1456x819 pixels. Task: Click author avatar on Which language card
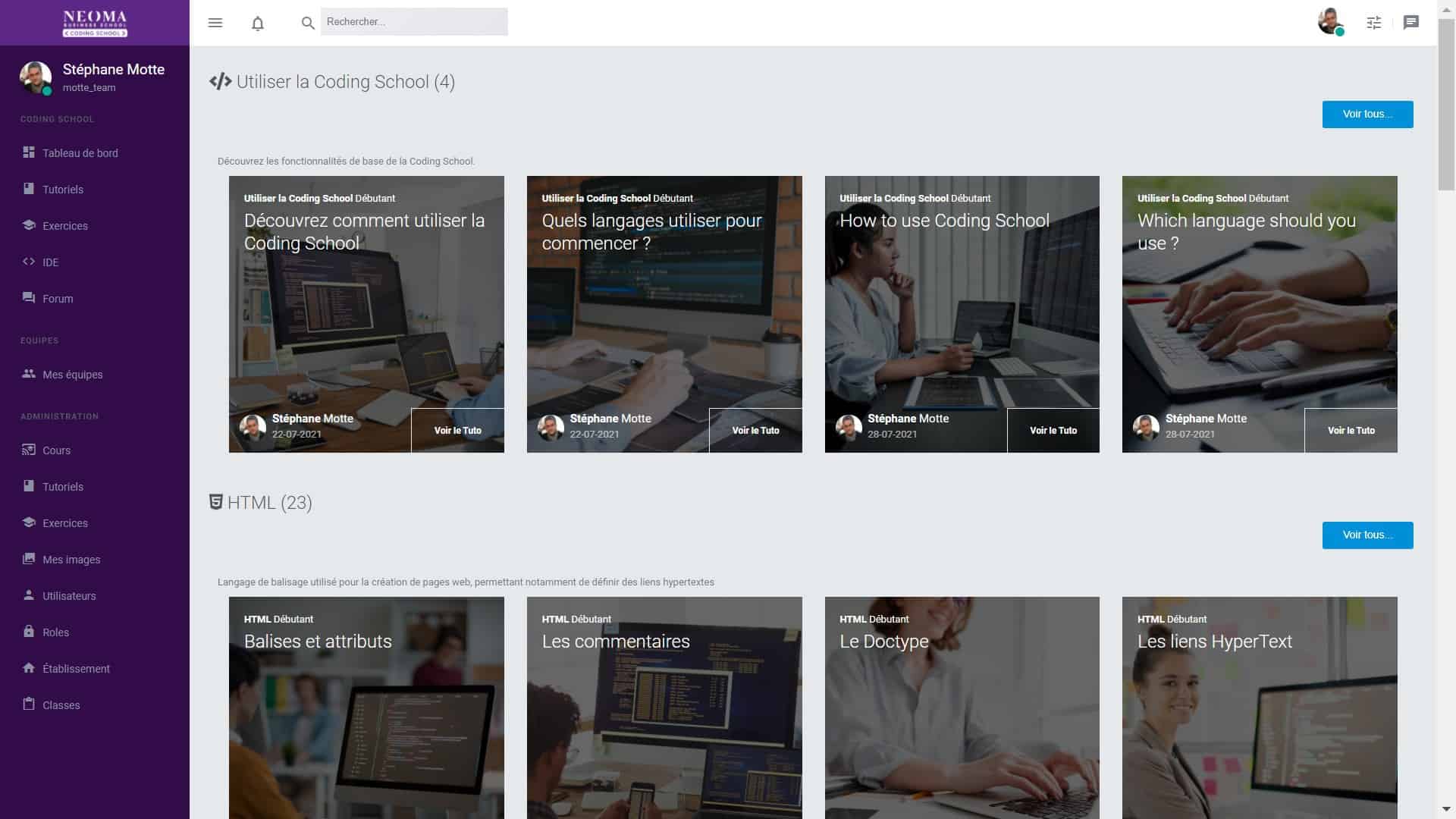pyautogui.click(x=1146, y=428)
